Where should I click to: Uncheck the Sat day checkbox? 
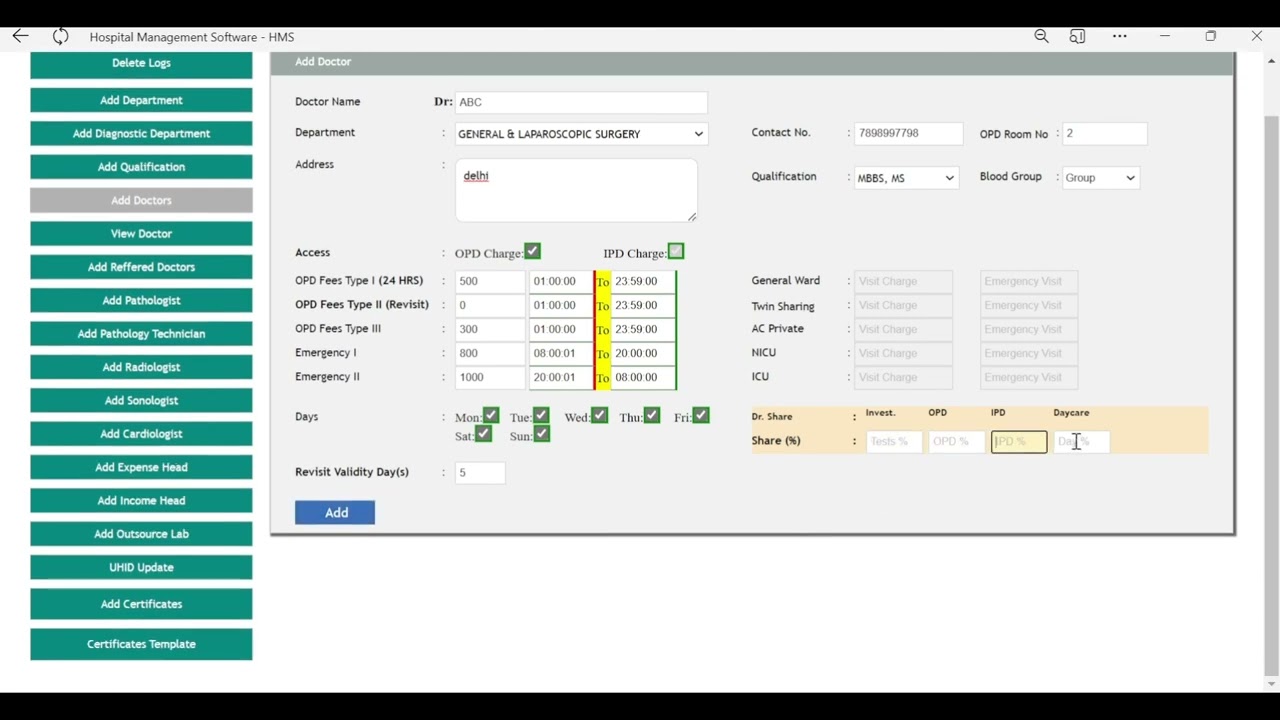484,434
